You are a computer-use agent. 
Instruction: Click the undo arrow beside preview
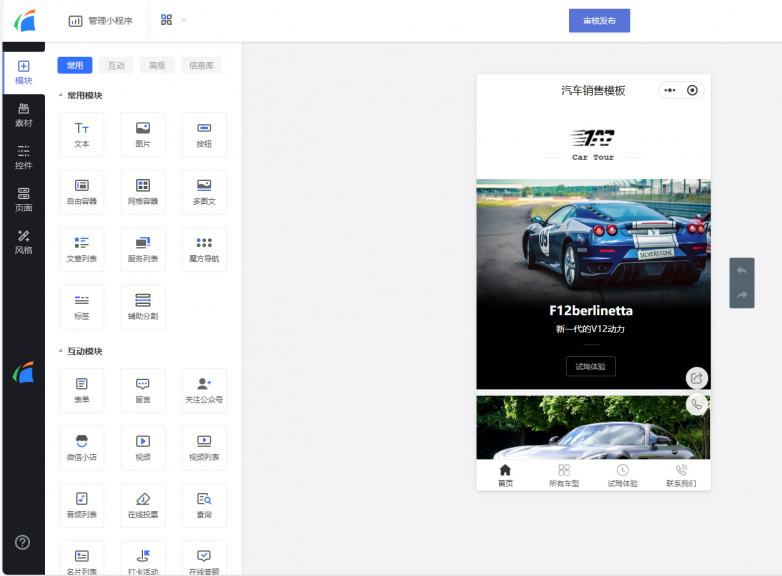coord(742,271)
